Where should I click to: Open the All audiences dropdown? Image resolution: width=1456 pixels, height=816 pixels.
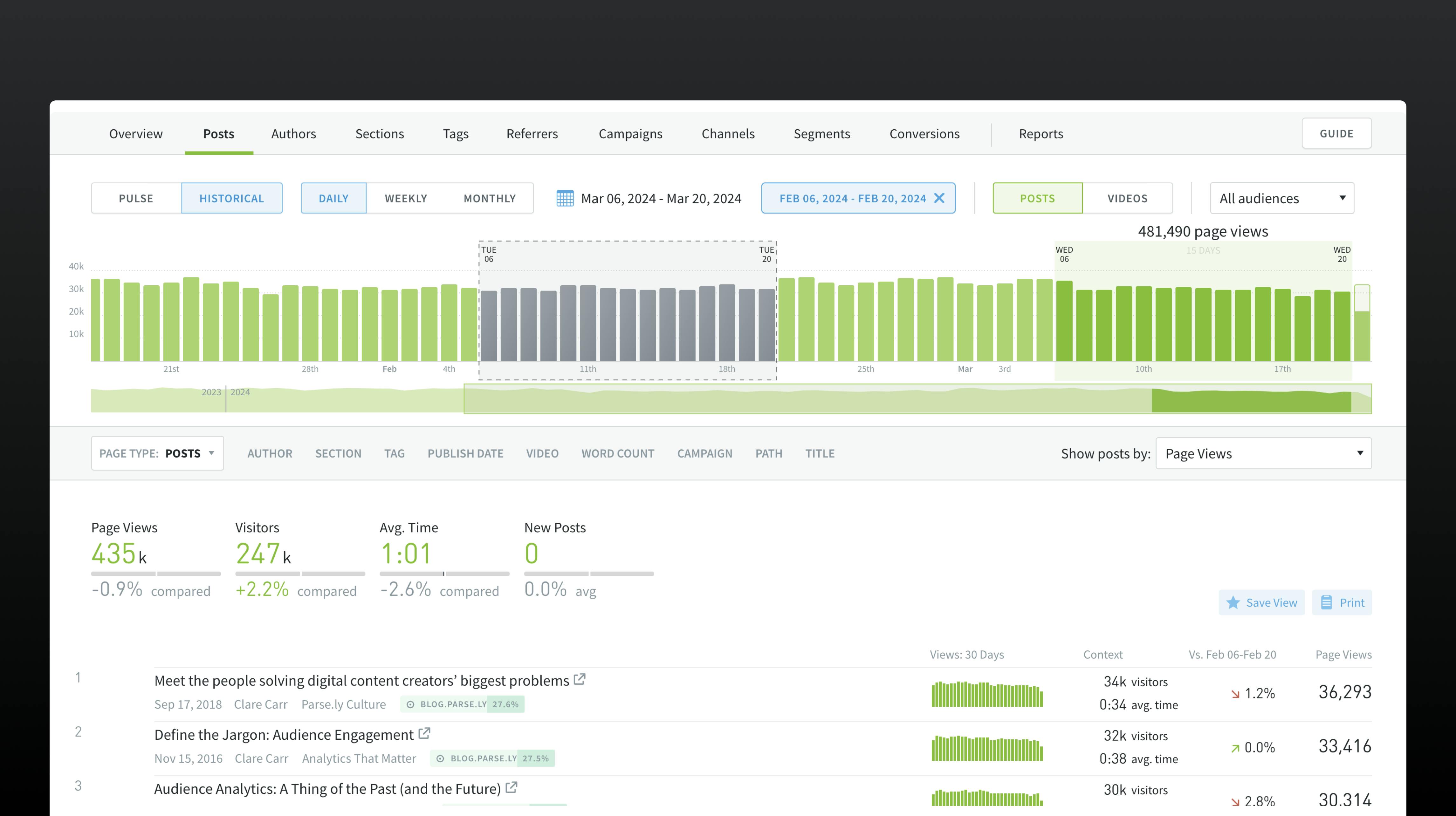[1282, 198]
